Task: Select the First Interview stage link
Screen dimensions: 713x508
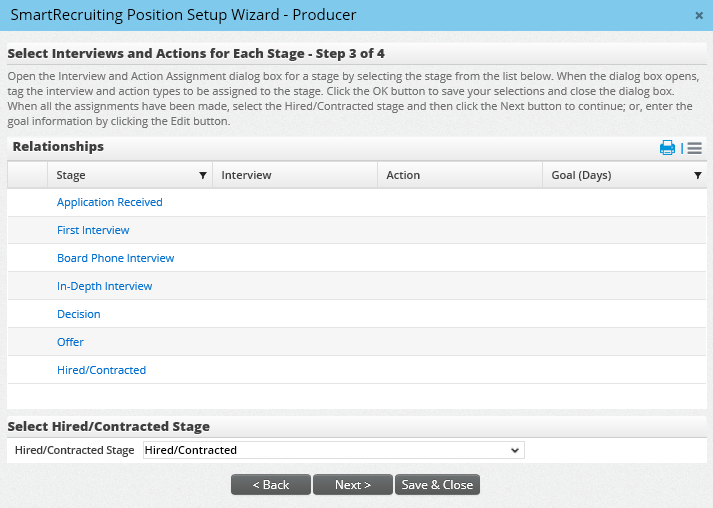Action: click(93, 230)
